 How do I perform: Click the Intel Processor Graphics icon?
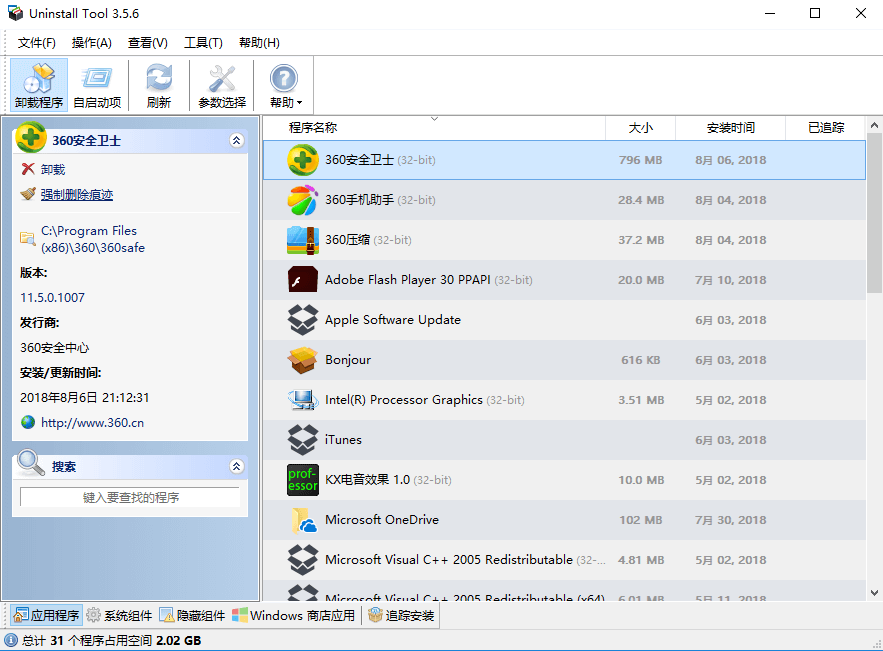click(x=303, y=400)
